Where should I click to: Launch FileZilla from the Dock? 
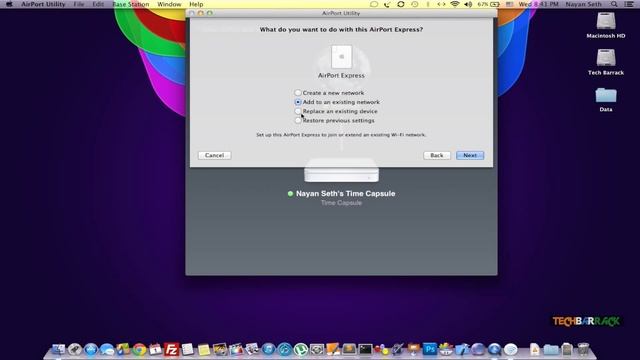coord(171,349)
